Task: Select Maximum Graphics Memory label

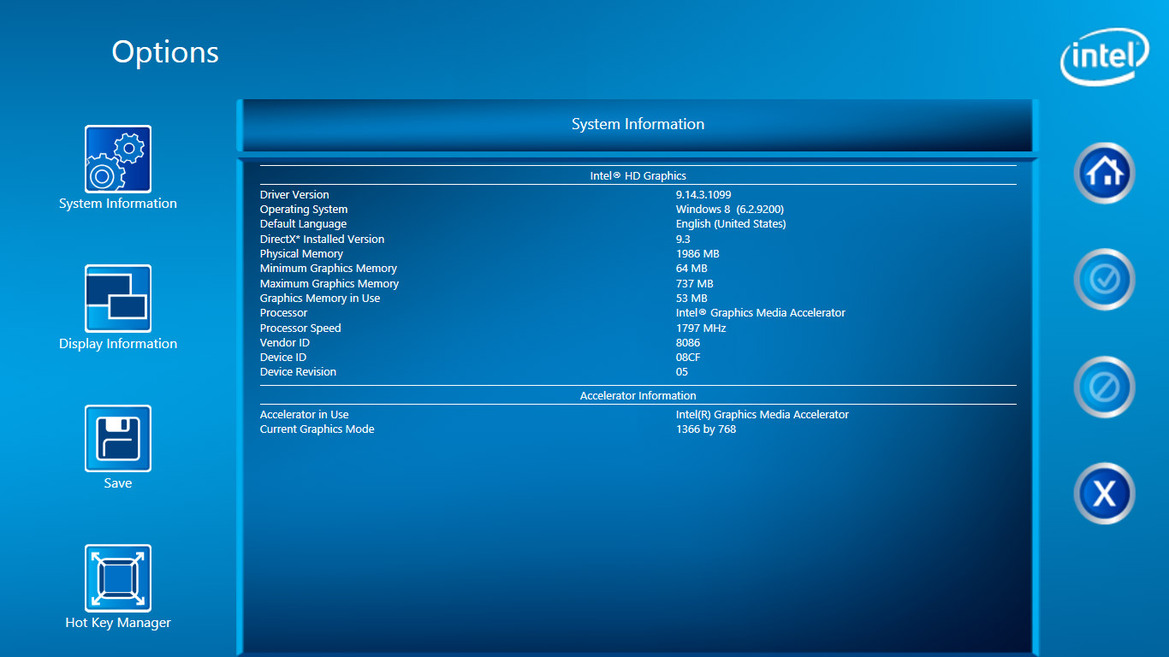Action: (329, 283)
